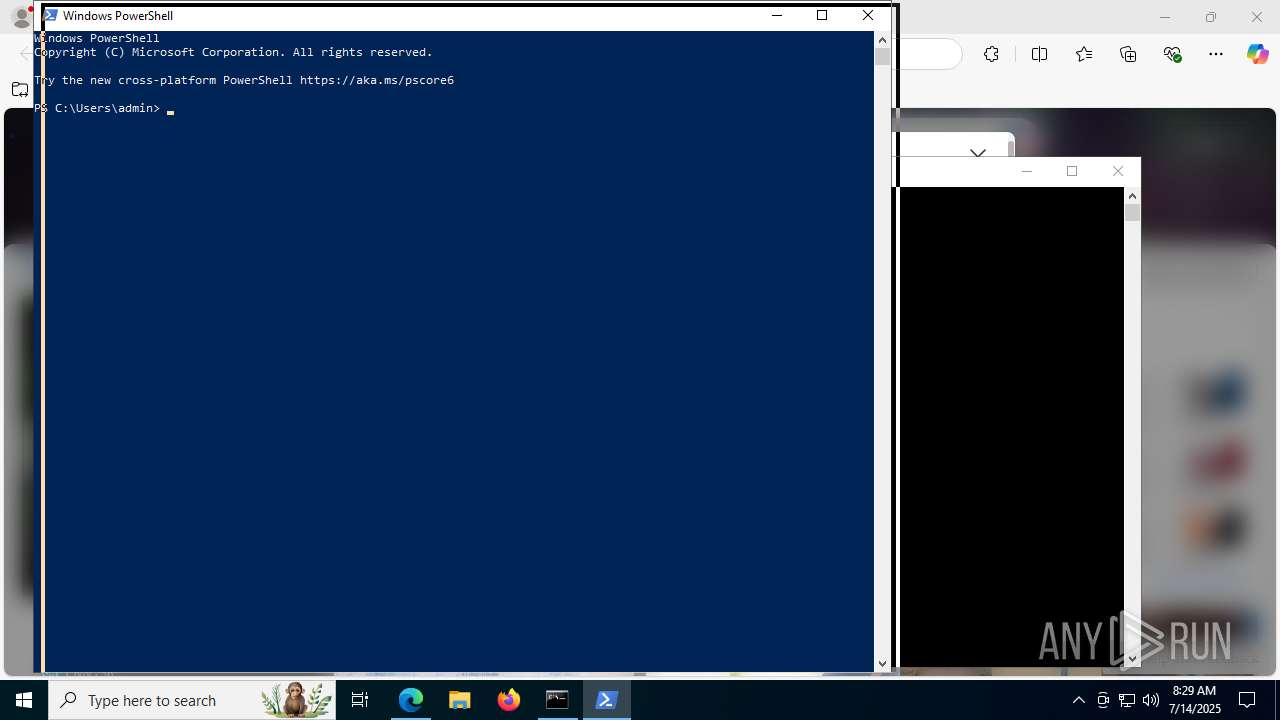Open Edge Settings and more menu

tap(1216, 54)
